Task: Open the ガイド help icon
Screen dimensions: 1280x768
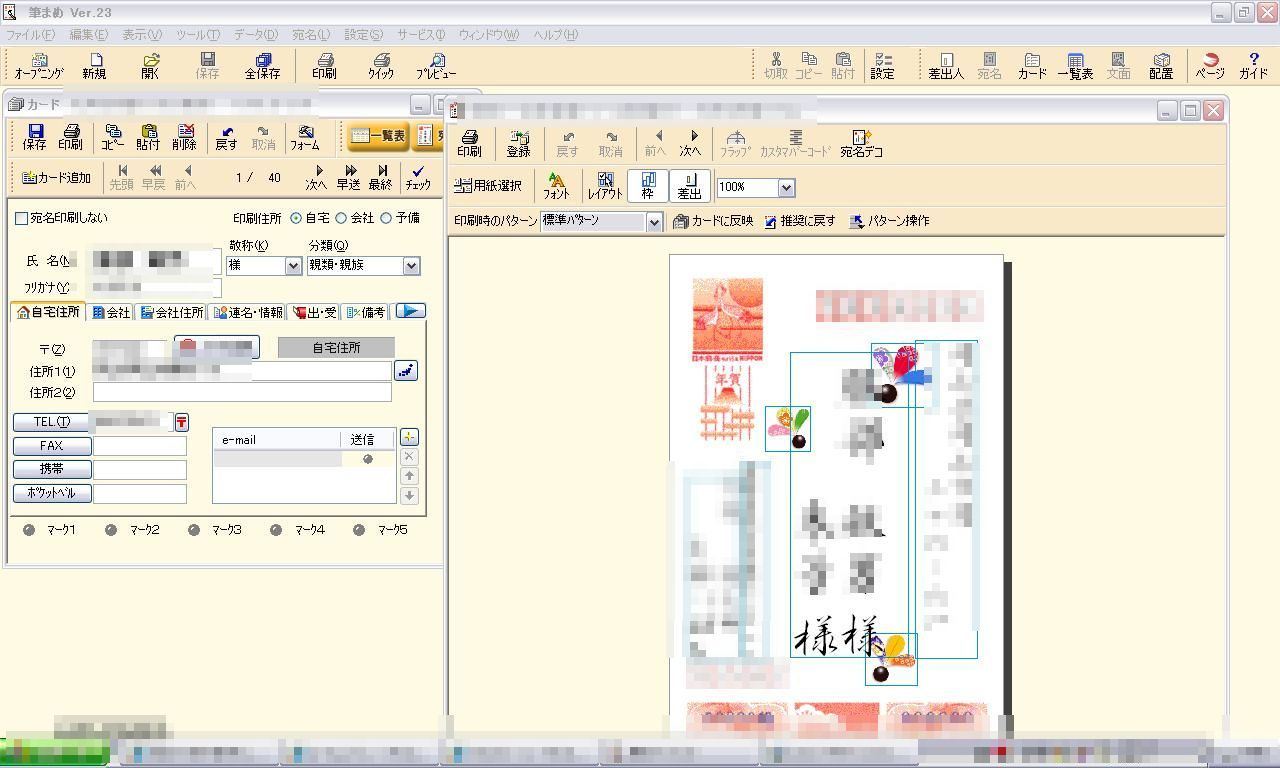Action: coord(1253,66)
